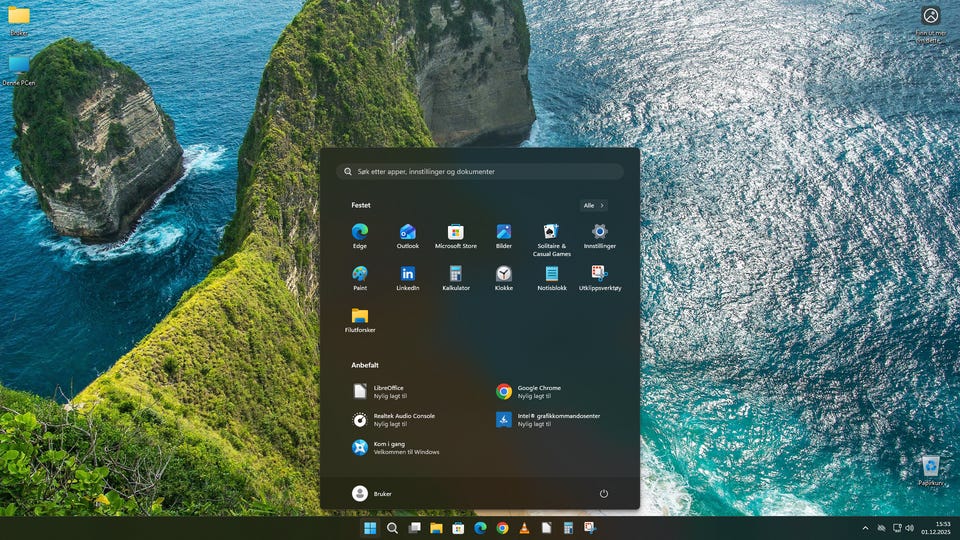Image resolution: width=960 pixels, height=540 pixels.
Task: Launch Paint from pinned apps
Action: click(x=359, y=278)
